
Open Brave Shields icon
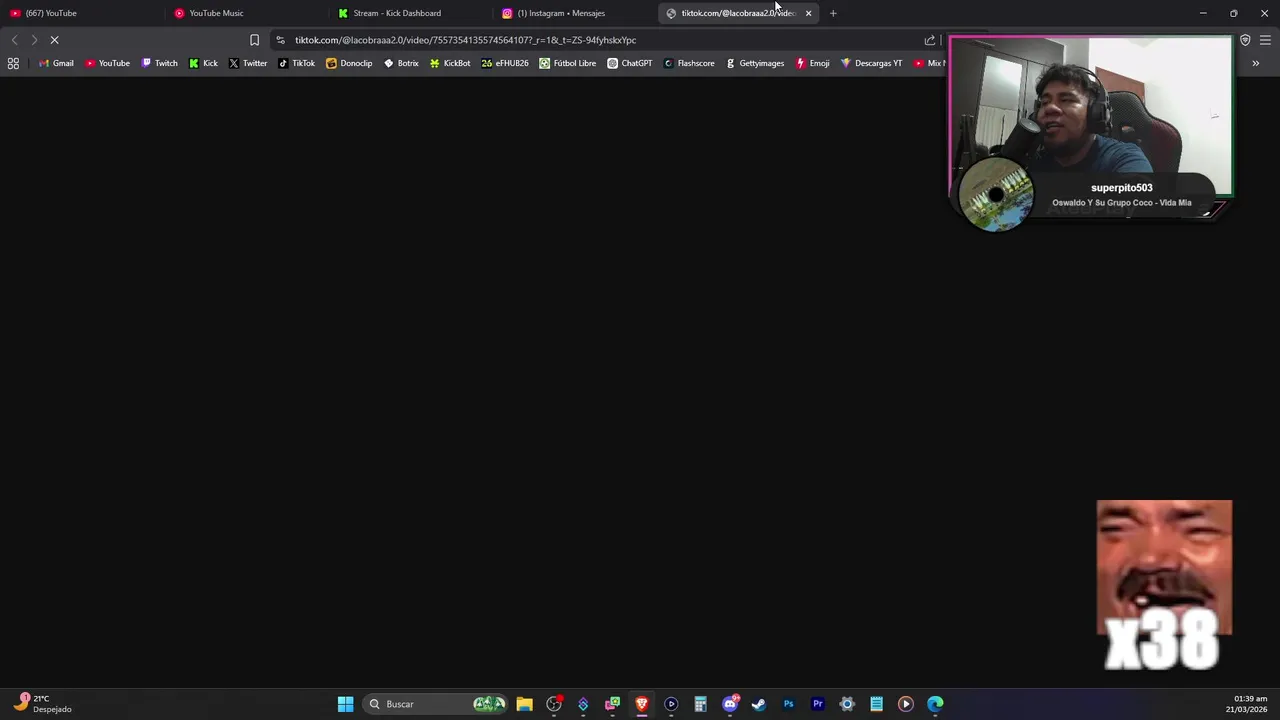click(x=1245, y=40)
